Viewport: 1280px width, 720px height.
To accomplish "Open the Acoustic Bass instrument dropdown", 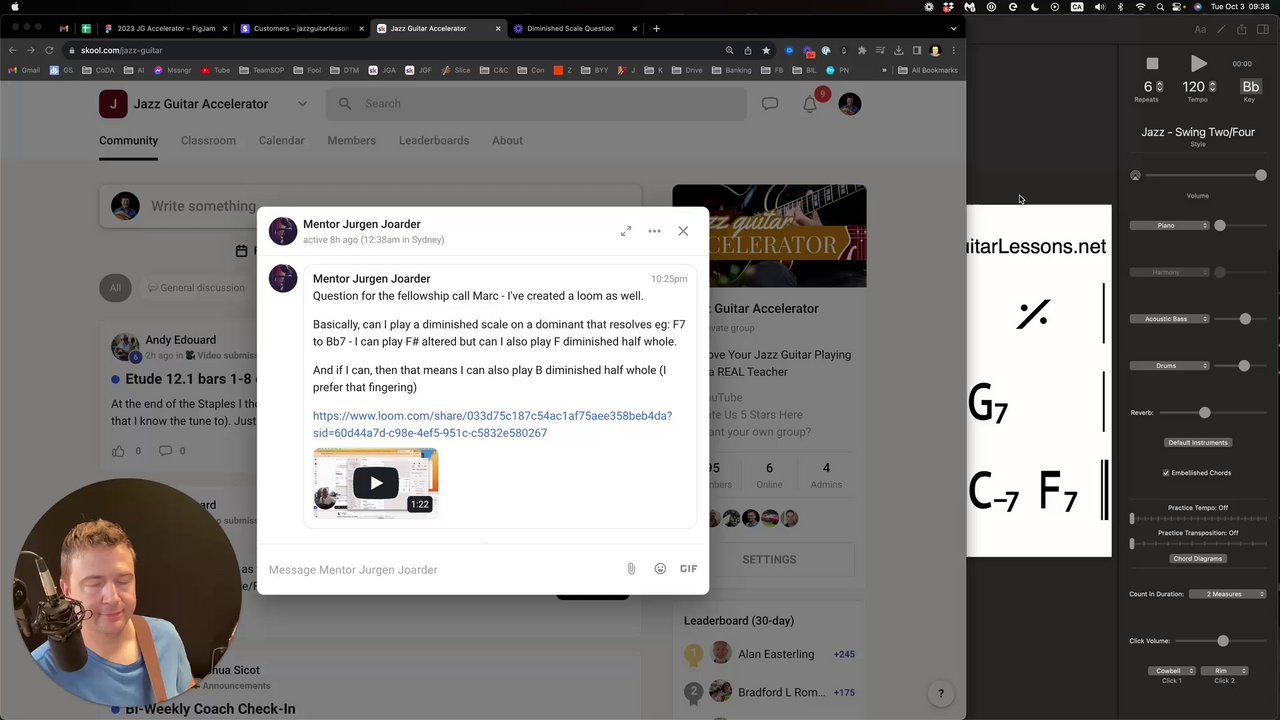I will point(1169,319).
